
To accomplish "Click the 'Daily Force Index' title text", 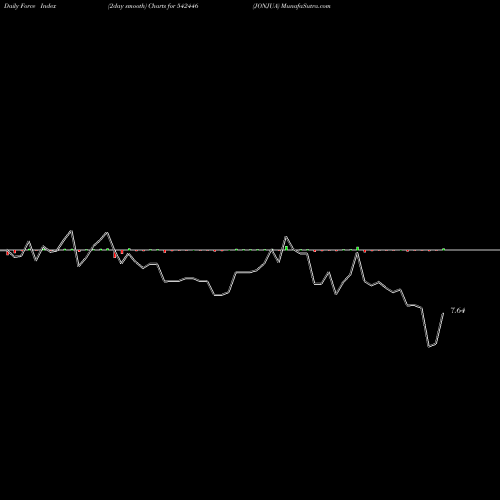I will (30, 6).
